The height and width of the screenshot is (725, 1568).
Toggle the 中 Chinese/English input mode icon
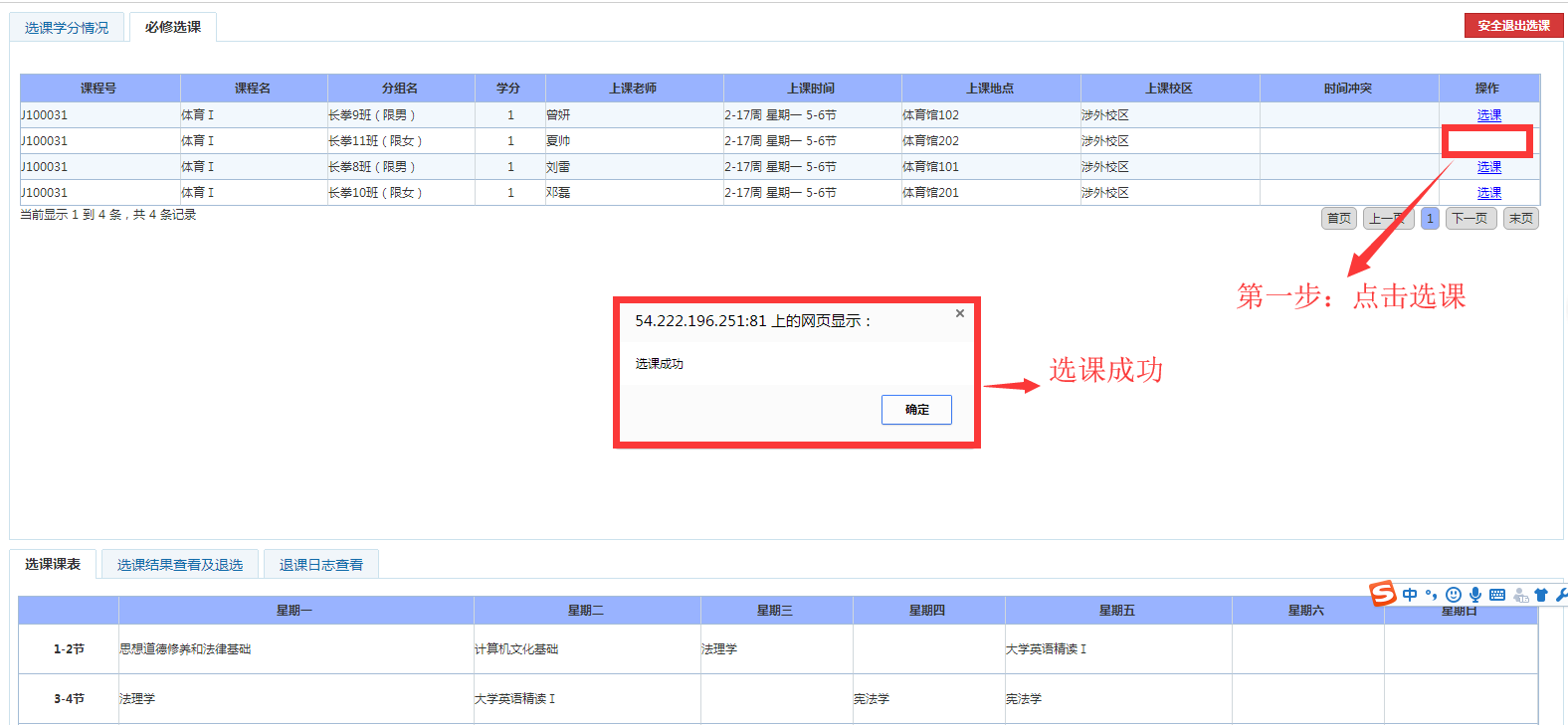pyautogui.click(x=1410, y=595)
